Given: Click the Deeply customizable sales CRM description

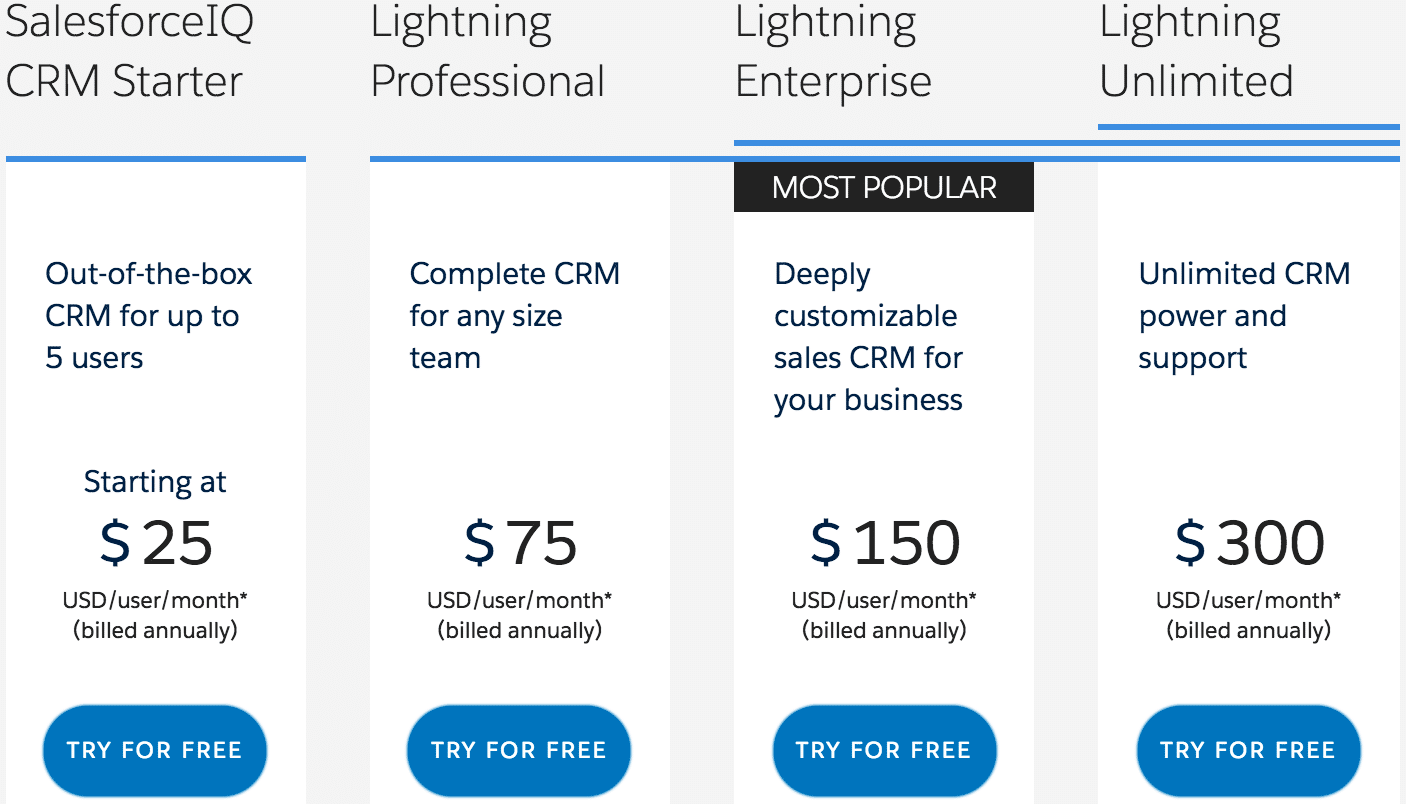Looking at the screenshot, I should click(868, 337).
